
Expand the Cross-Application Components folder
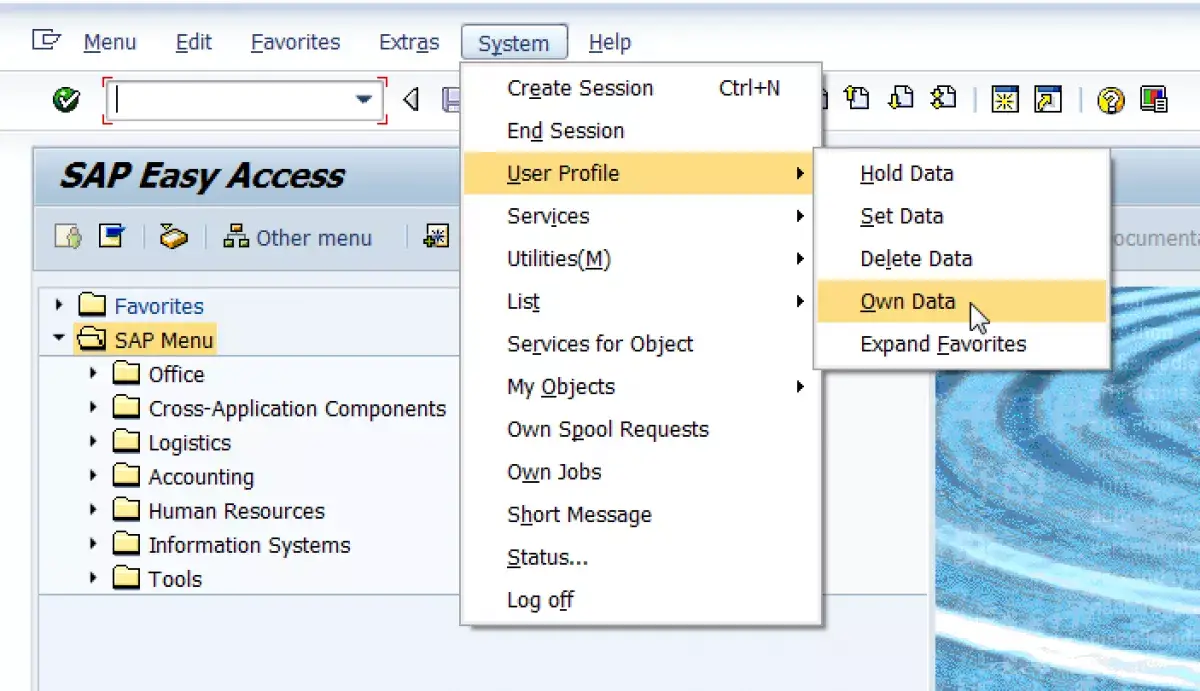[x=94, y=407]
